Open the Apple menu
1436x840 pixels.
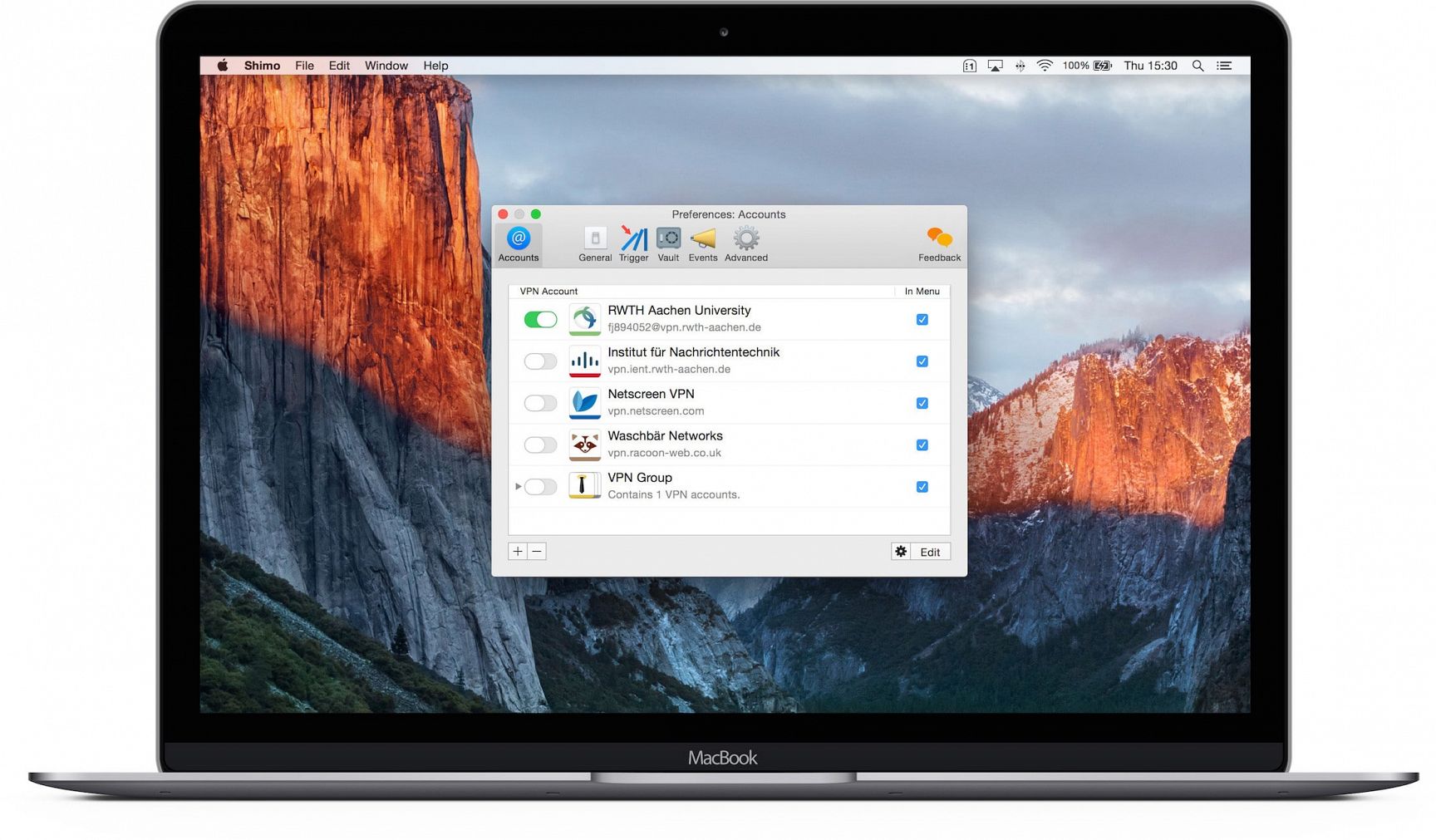223,66
